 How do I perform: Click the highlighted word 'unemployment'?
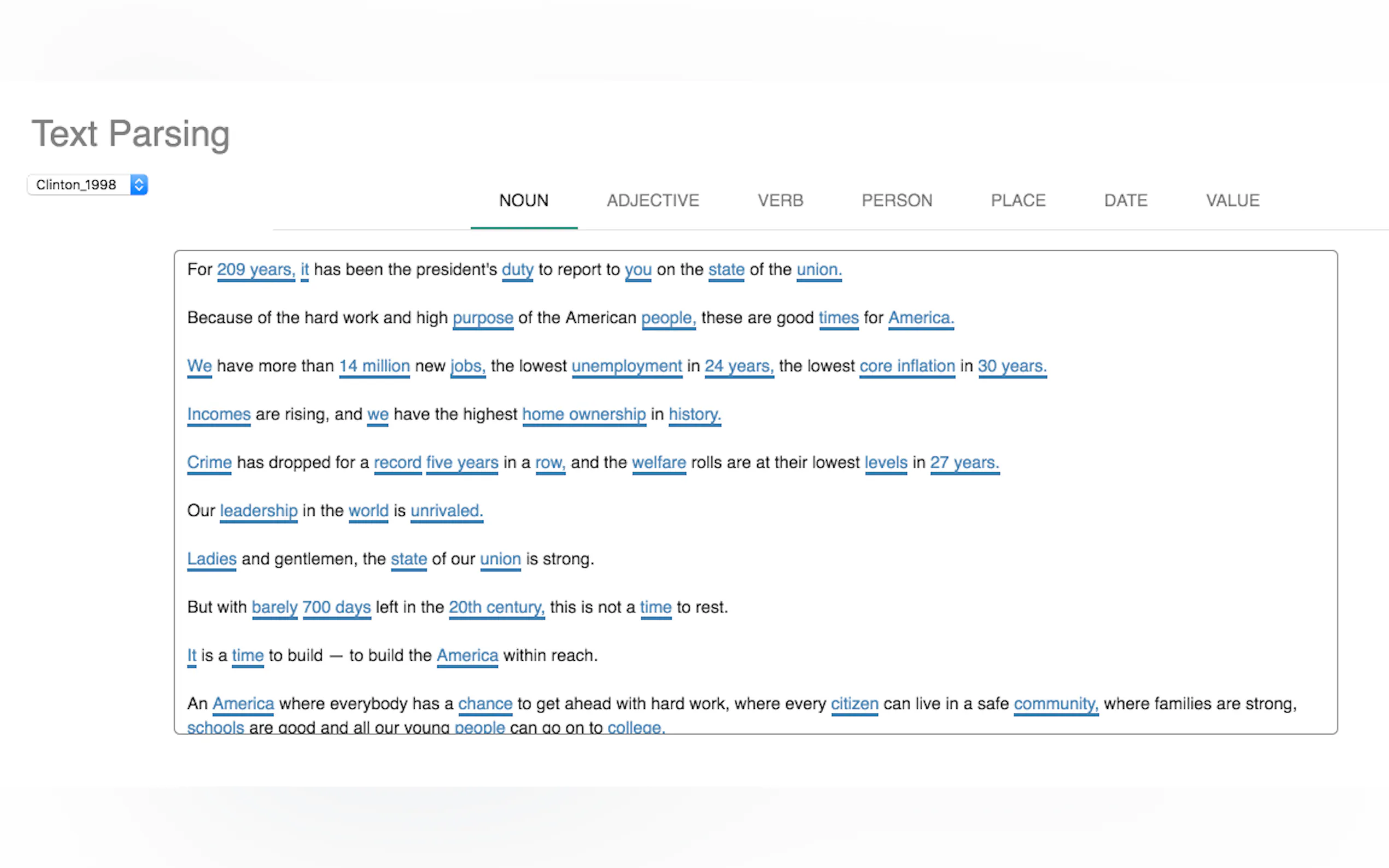[x=627, y=366]
